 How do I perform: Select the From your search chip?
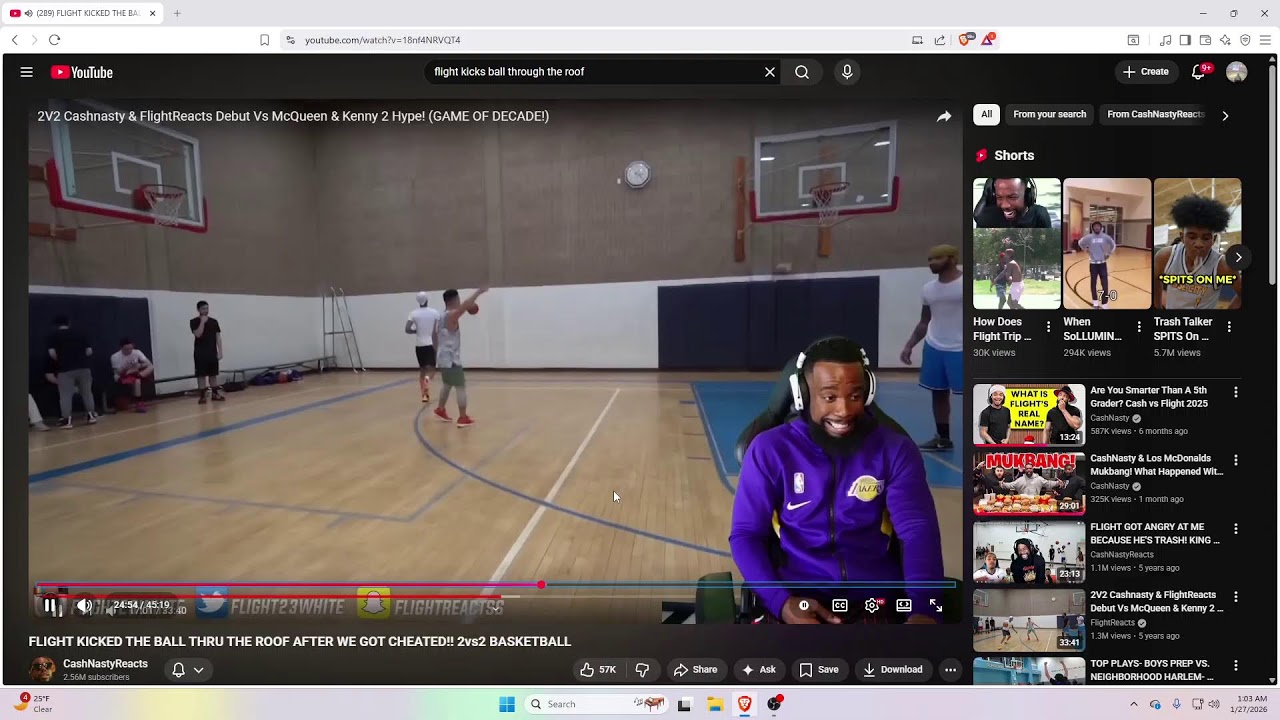pos(1049,115)
